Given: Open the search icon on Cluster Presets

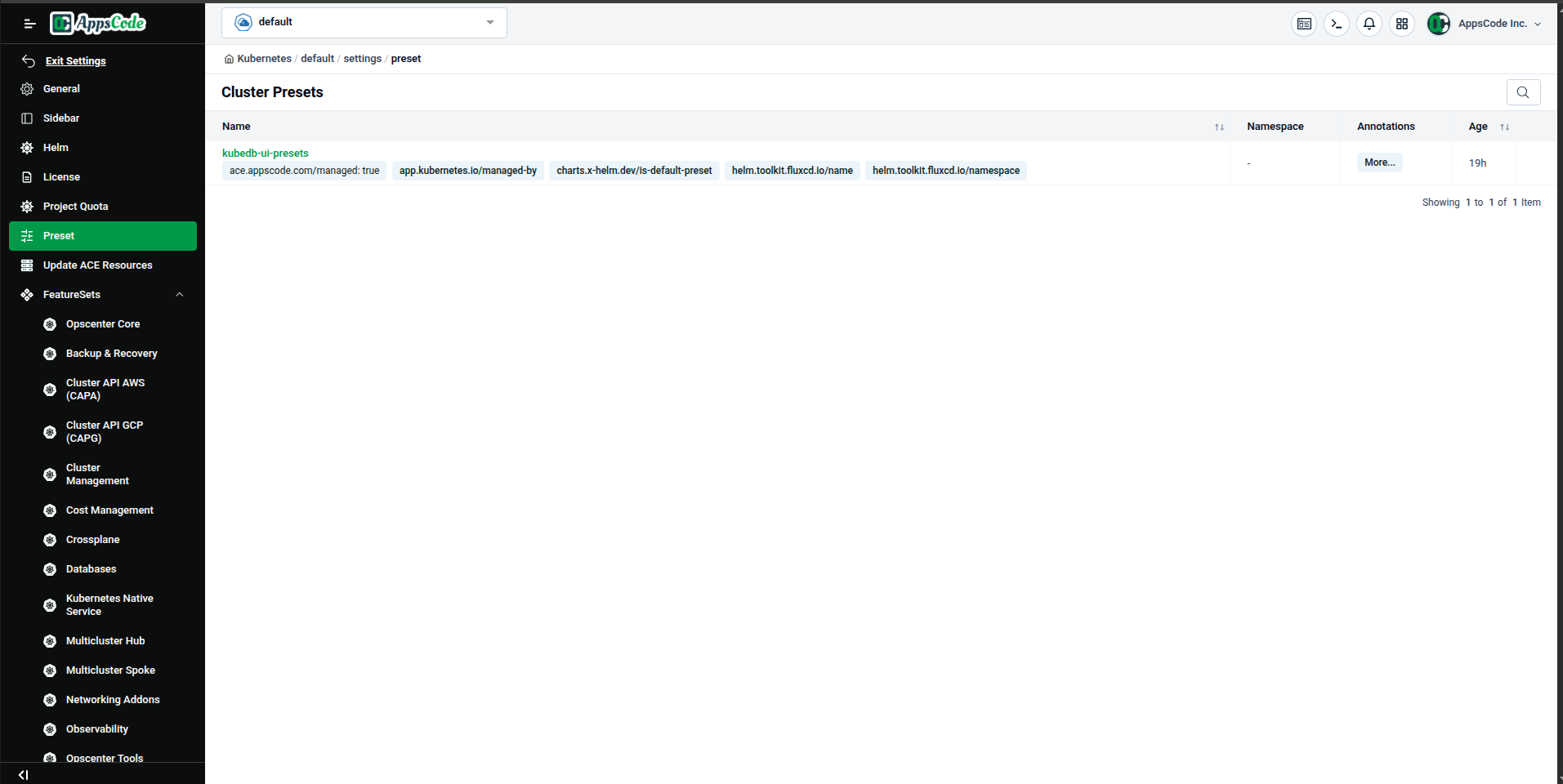Looking at the screenshot, I should click(x=1522, y=92).
